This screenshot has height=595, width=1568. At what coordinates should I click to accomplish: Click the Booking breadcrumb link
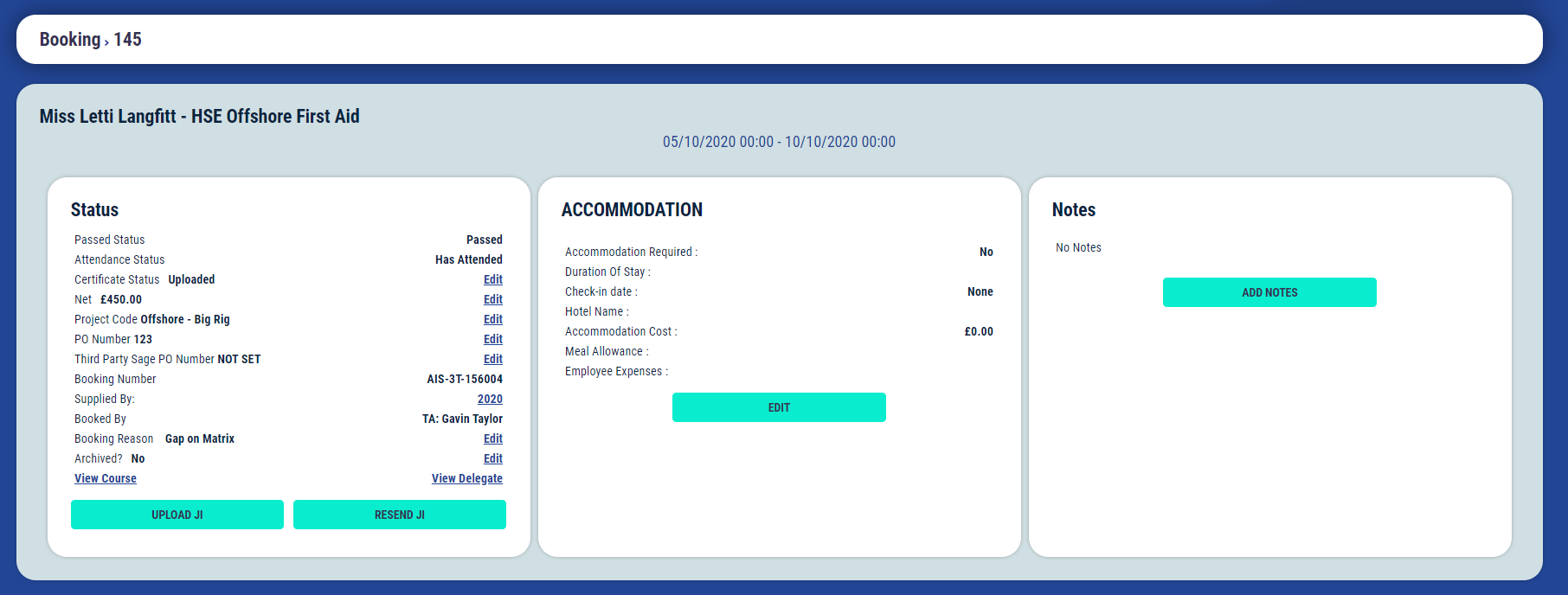pyautogui.click(x=69, y=40)
